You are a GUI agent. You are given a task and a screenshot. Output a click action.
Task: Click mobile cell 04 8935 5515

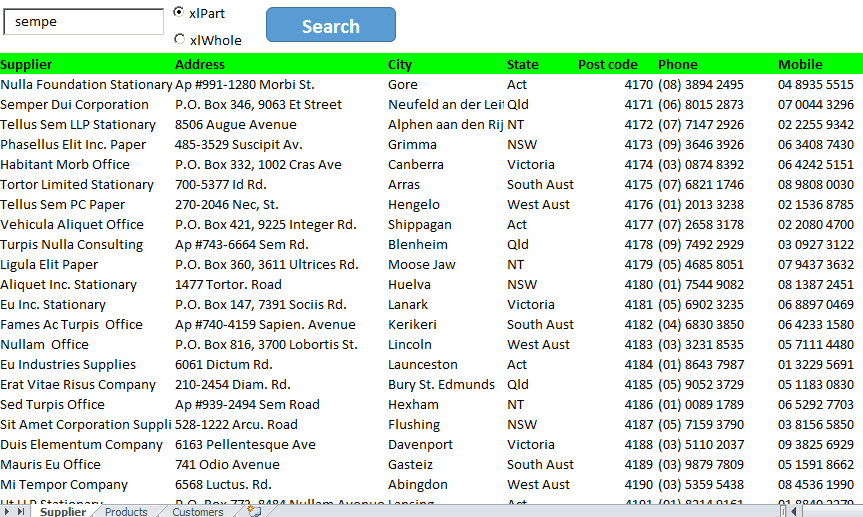[x=816, y=84]
